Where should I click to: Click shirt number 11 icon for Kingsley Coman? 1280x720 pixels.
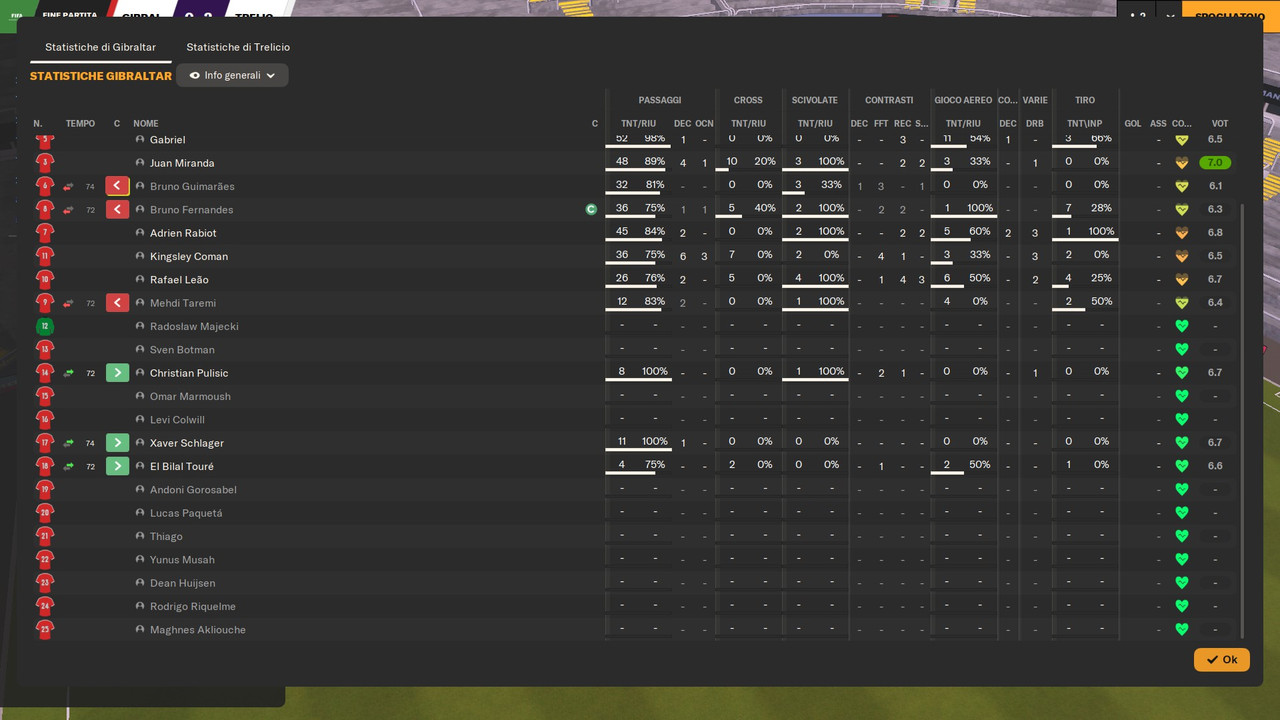pyautogui.click(x=44, y=256)
